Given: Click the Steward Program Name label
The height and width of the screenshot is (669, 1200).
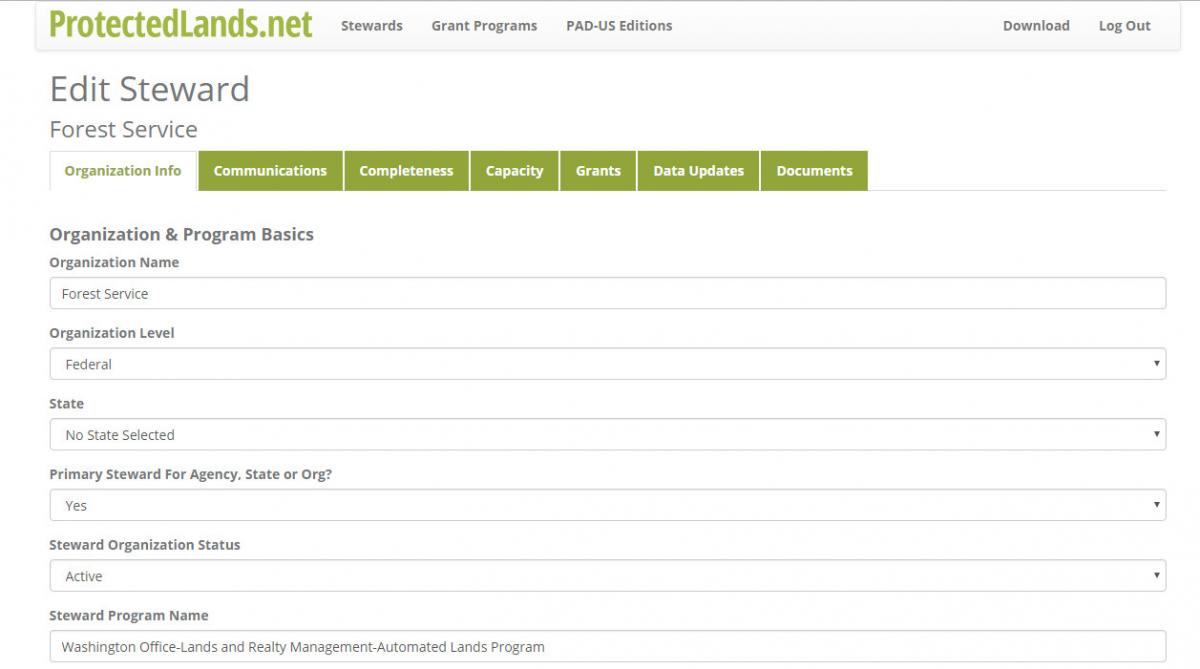Looking at the screenshot, I should 129,616.
